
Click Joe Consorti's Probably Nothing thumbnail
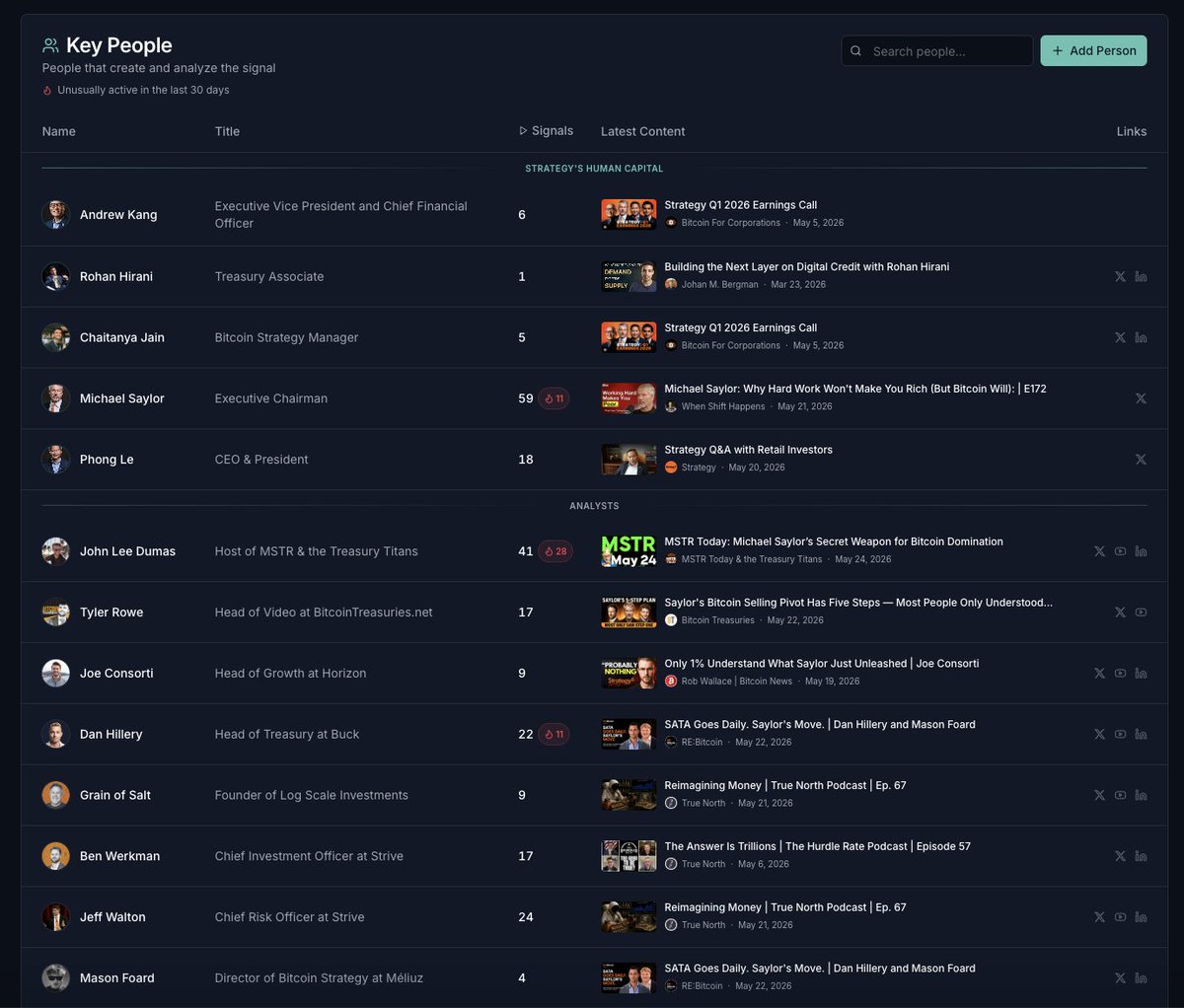coord(629,674)
